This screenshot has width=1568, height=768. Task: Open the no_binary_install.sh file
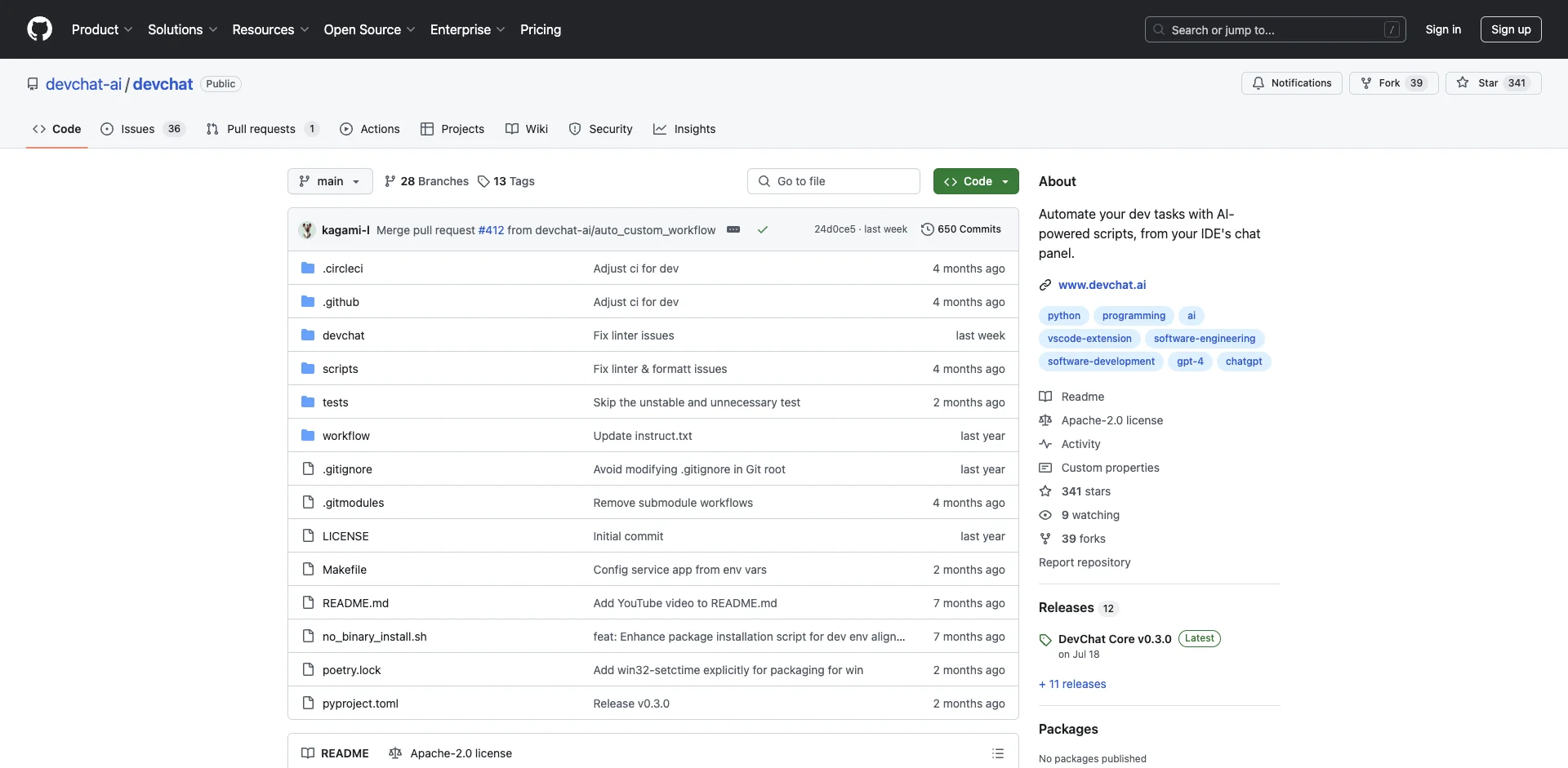click(375, 637)
